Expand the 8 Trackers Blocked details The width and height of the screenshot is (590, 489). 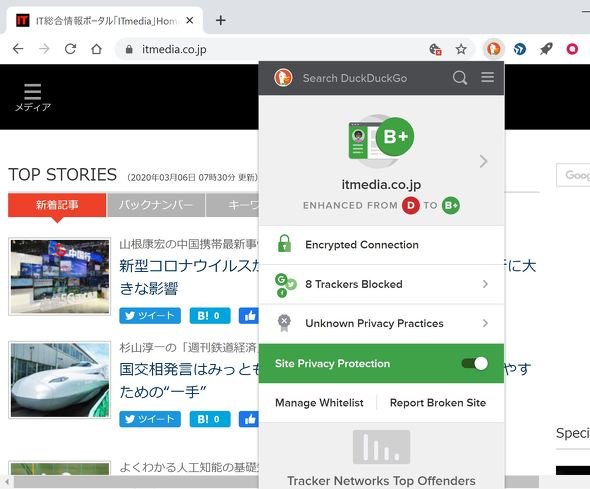pyautogui.click(x=381, y=284)
